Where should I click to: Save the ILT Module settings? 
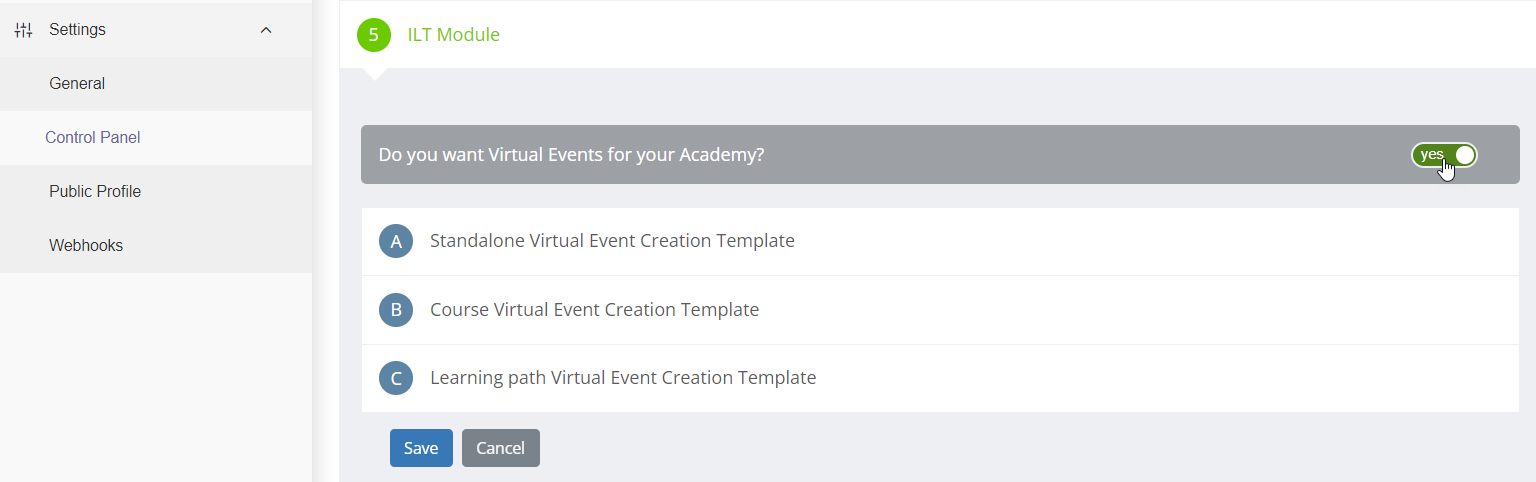(x=421, y=448)
